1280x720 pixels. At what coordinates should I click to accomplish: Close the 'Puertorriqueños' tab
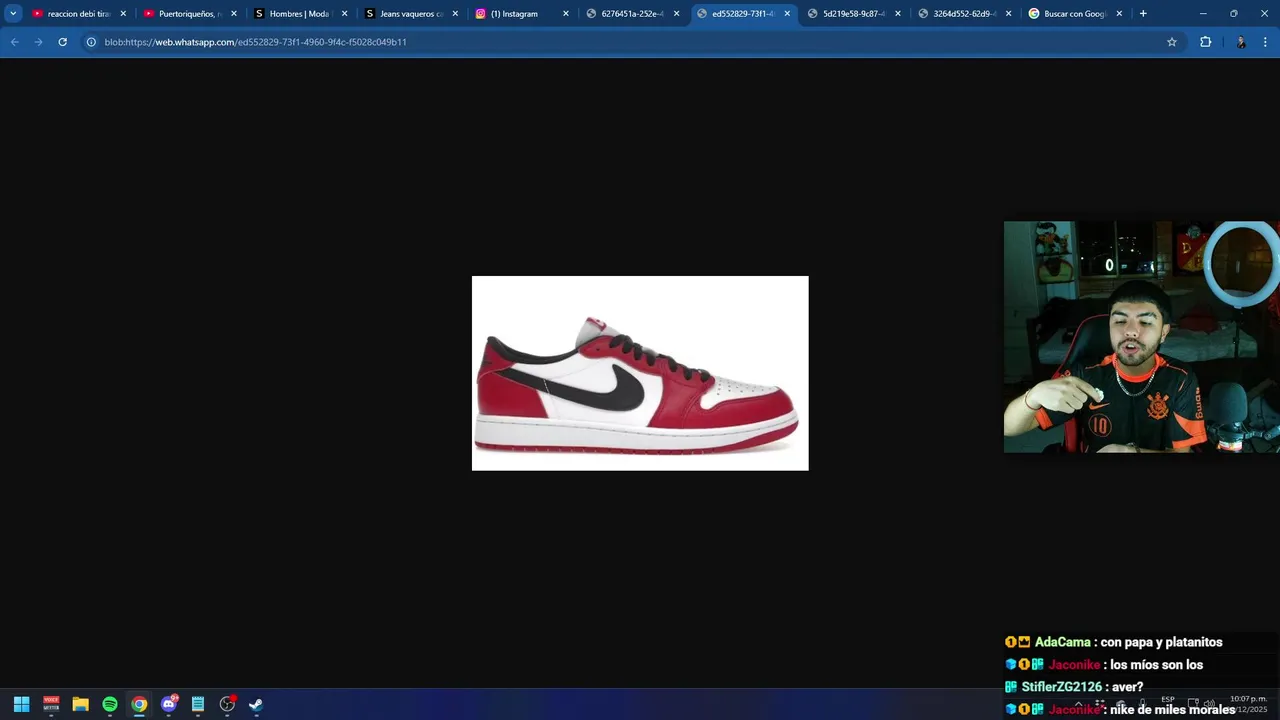click(x=234, y=14)
